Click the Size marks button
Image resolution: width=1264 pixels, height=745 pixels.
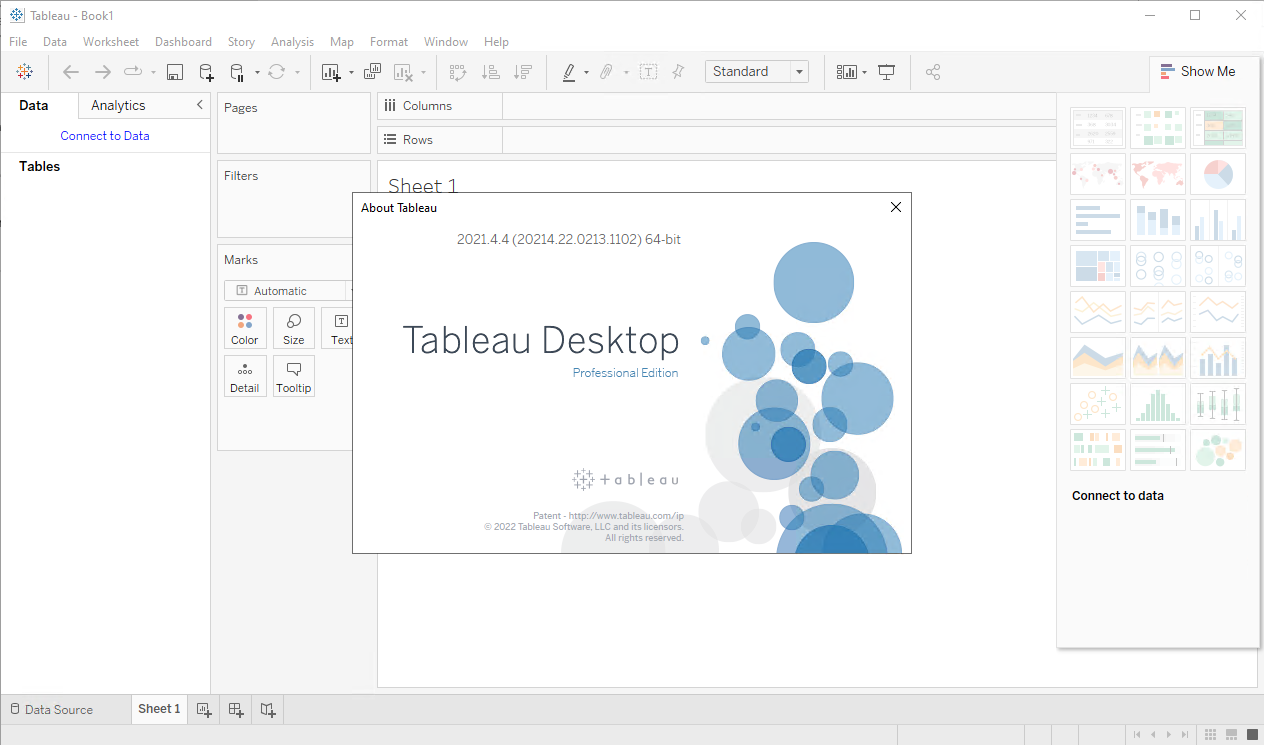tap(293, 328)
